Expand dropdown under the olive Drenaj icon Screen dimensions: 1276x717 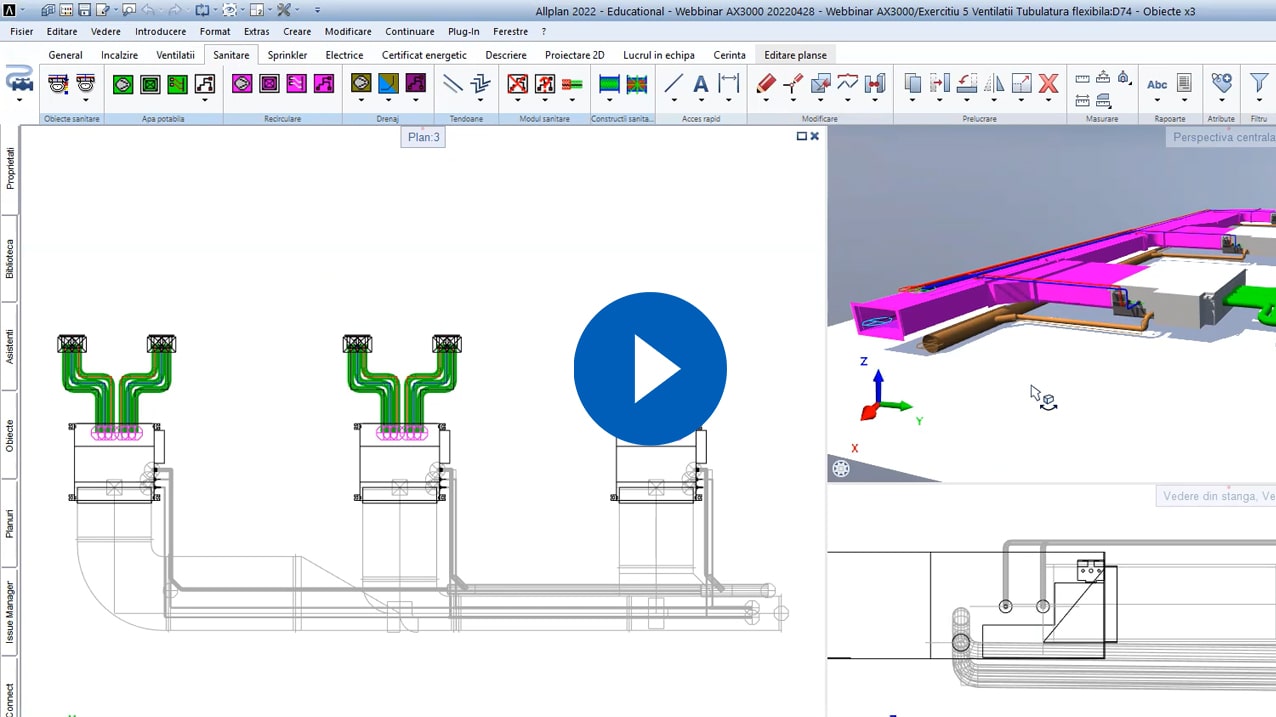tap(361, 101)
